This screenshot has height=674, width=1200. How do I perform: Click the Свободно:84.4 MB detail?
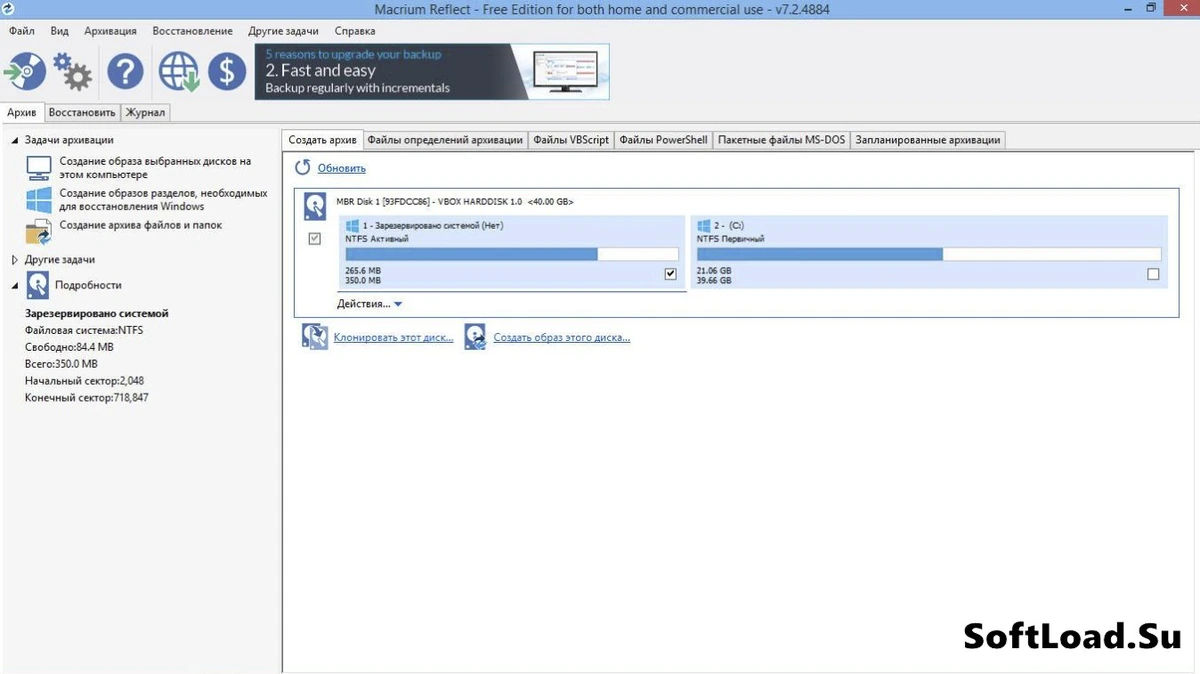coord(69,347)
